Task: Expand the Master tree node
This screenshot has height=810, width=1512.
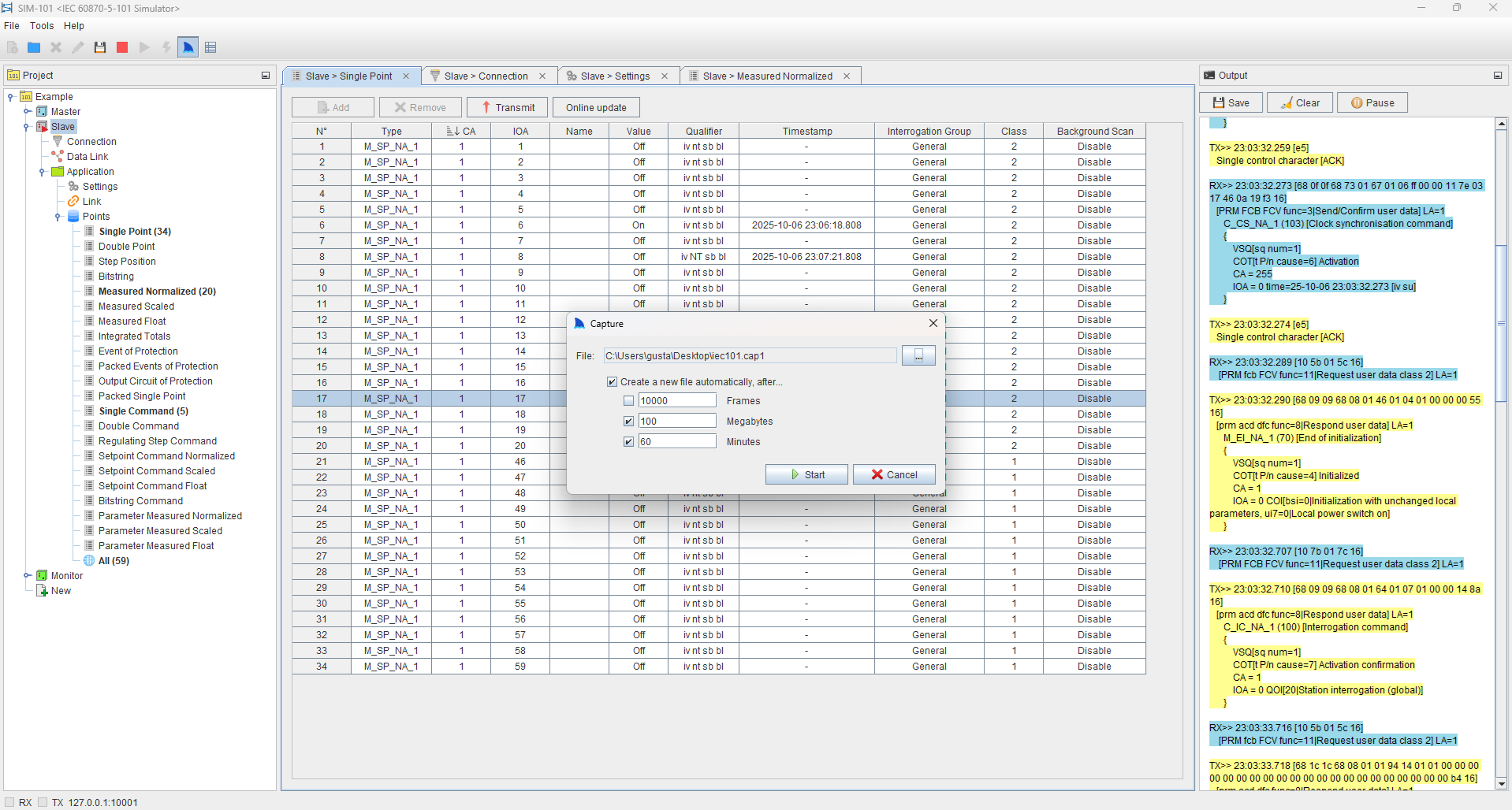Action: 27,112
